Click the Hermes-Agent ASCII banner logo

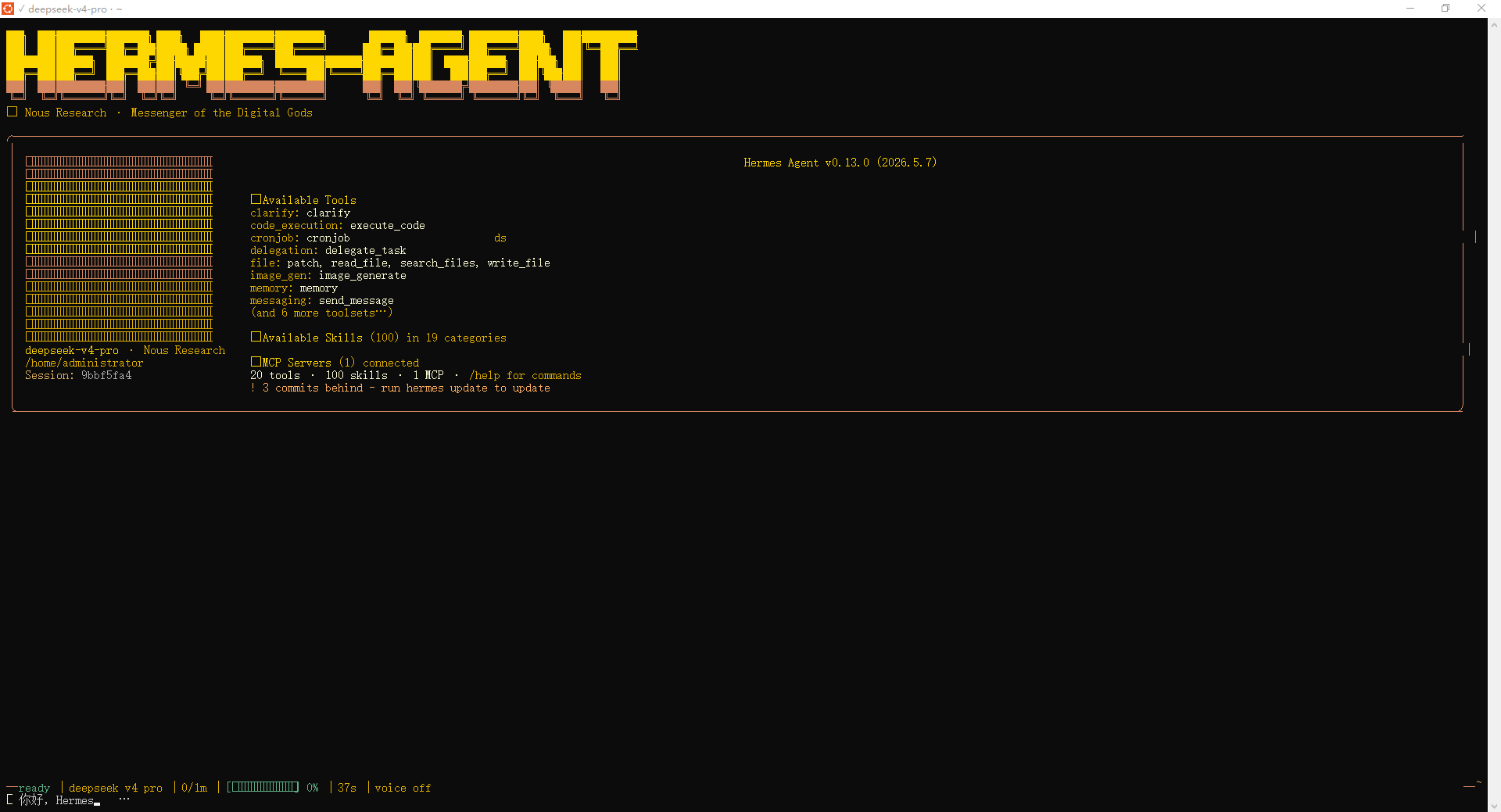tap(321, 65)
